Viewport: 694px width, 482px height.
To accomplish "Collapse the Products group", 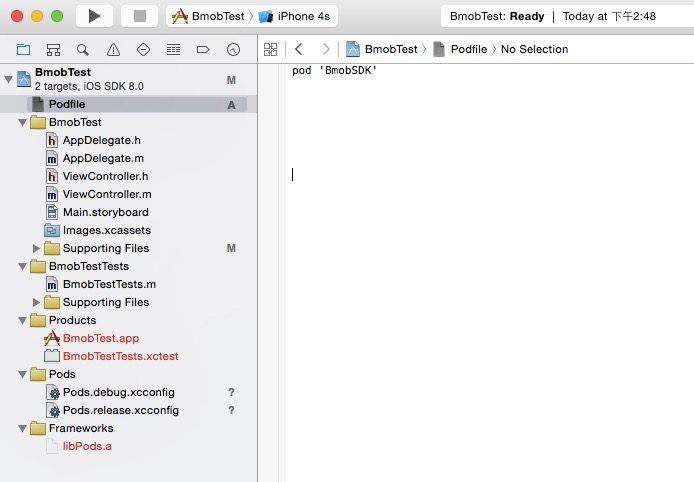I will tap(22, 320).
